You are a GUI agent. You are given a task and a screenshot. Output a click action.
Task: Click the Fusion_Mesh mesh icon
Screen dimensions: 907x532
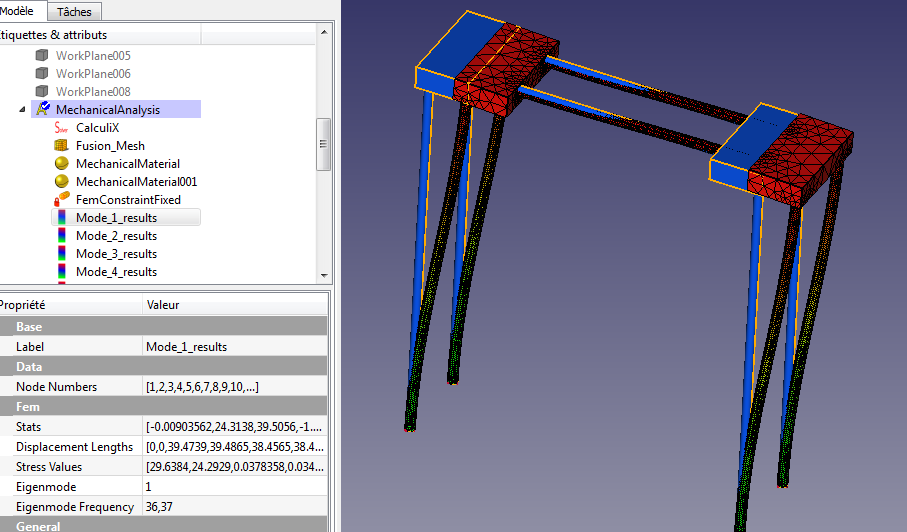[x=61, y=145]
